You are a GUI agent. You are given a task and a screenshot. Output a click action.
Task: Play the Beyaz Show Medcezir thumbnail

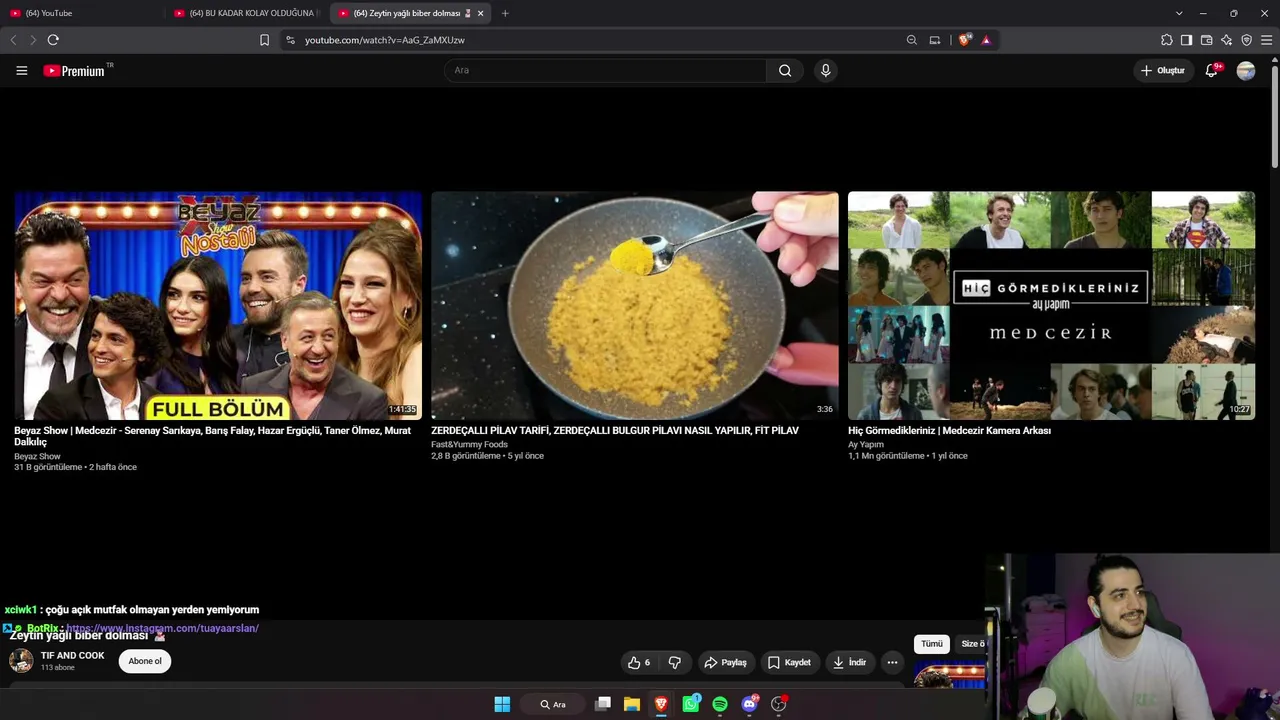tap(218, 306)
